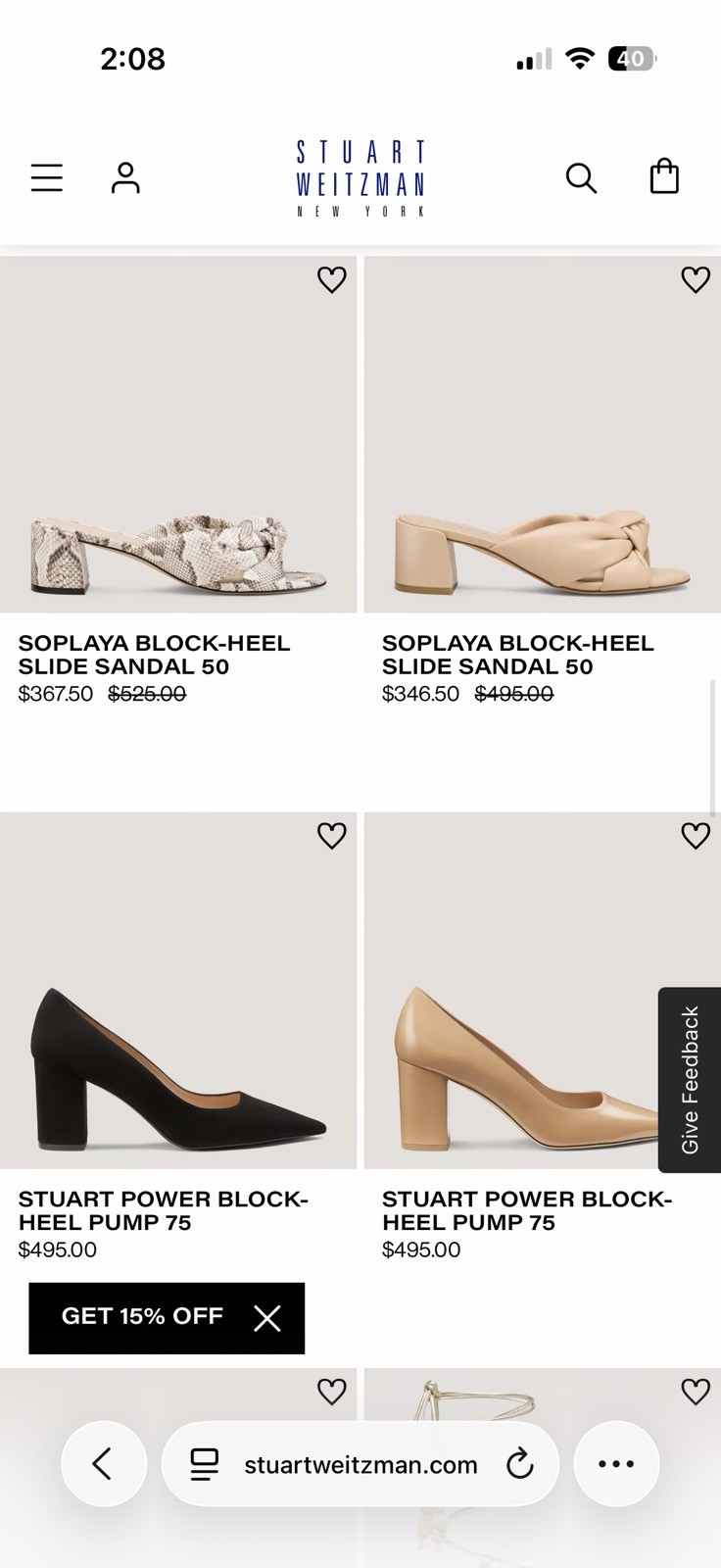Reload the stuartweitzman.com page
The width and height of the screenshot is (721, 1568).
point(519,1465)
